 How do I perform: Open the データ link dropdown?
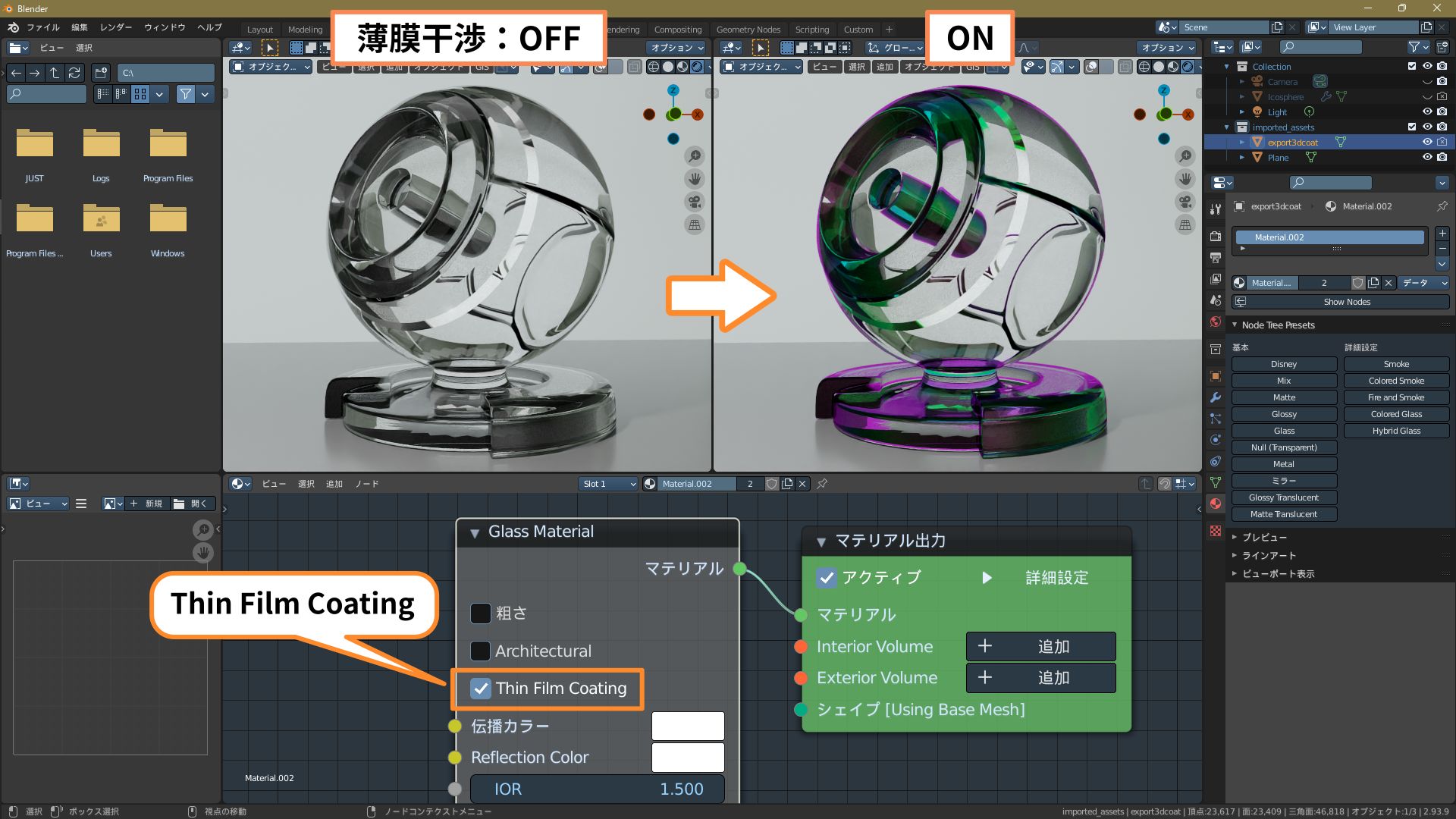[1423, 283]
